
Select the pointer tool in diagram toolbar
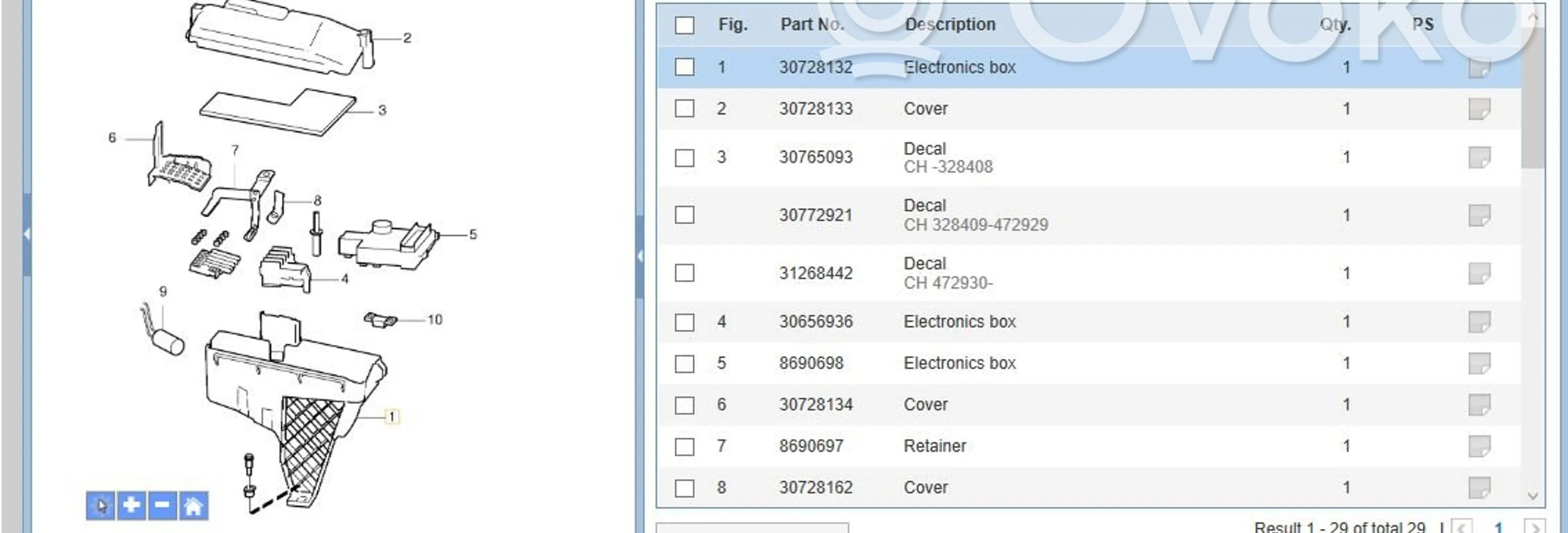click(100, 506)
